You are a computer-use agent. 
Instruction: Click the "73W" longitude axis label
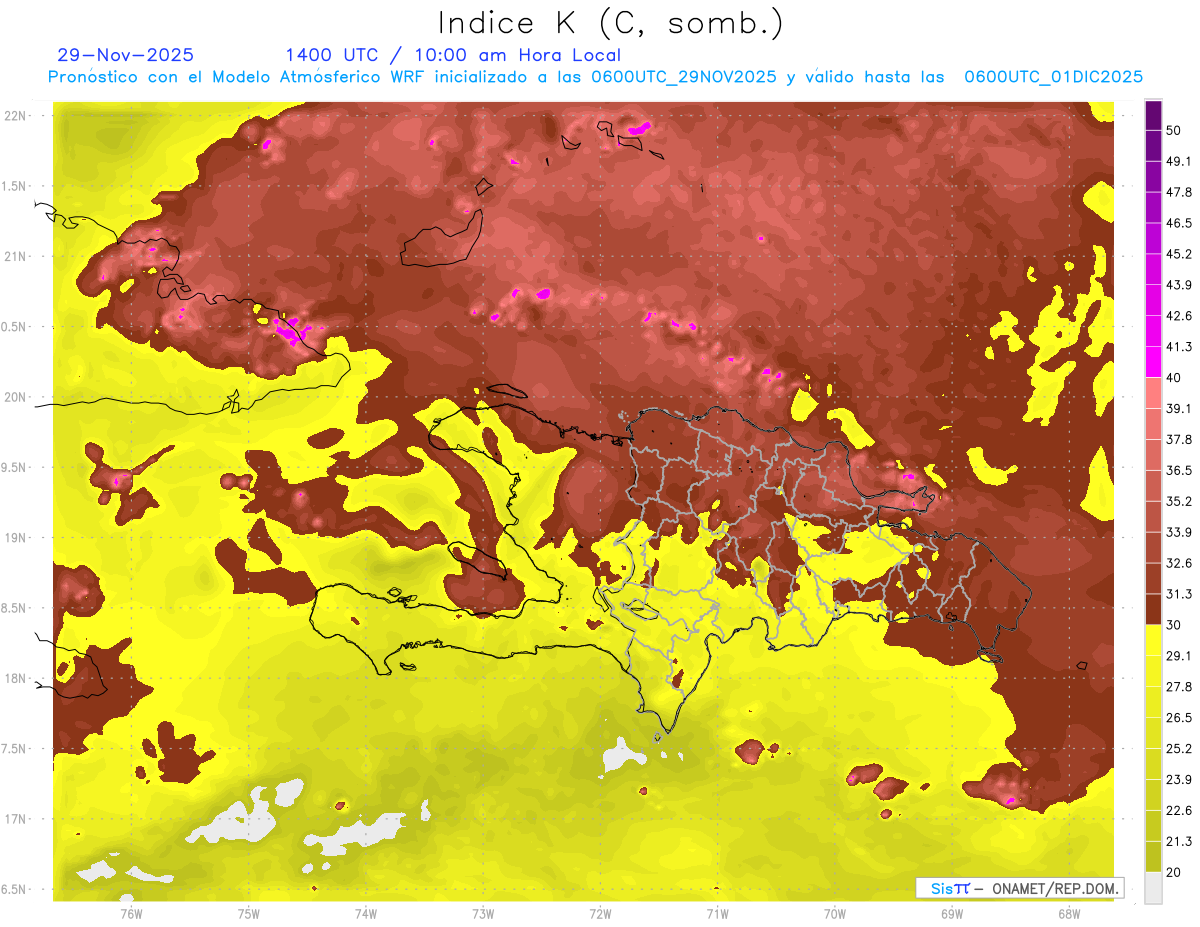483,913
